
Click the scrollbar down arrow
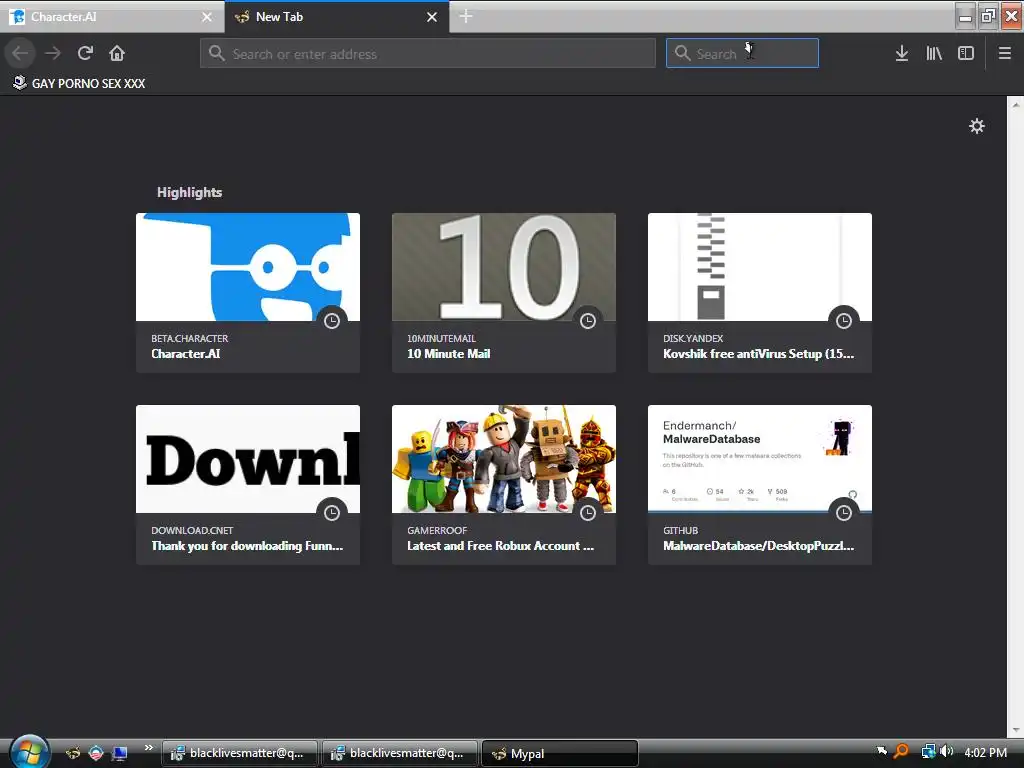coord(1016,730)
